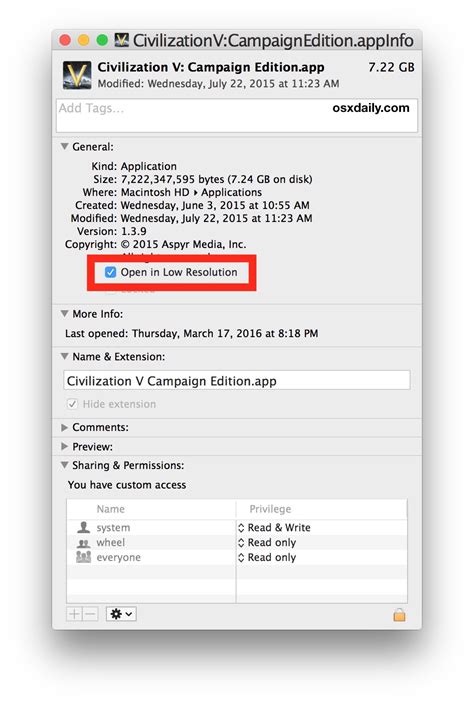Click the 'Created' date line
This screenshot has width=474, height=704.
point(192,205)
